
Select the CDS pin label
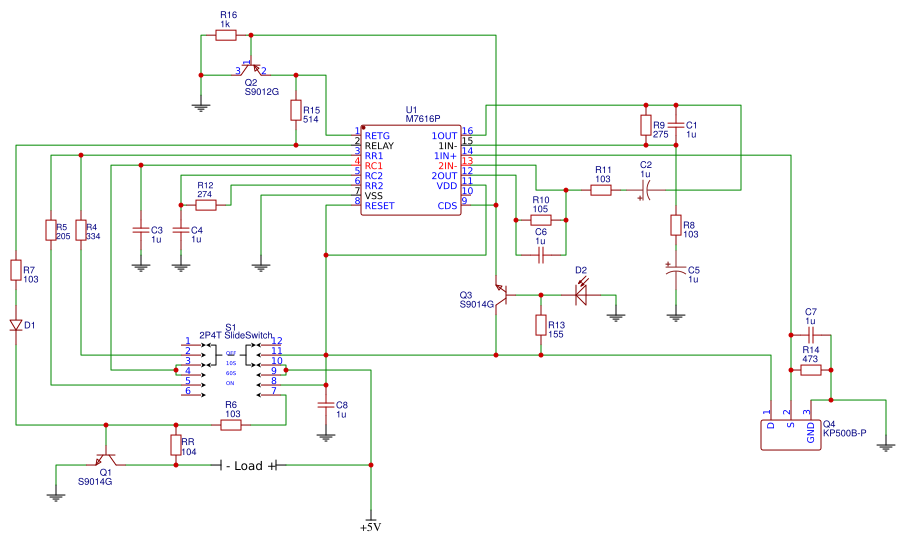(x=447, y=205)
